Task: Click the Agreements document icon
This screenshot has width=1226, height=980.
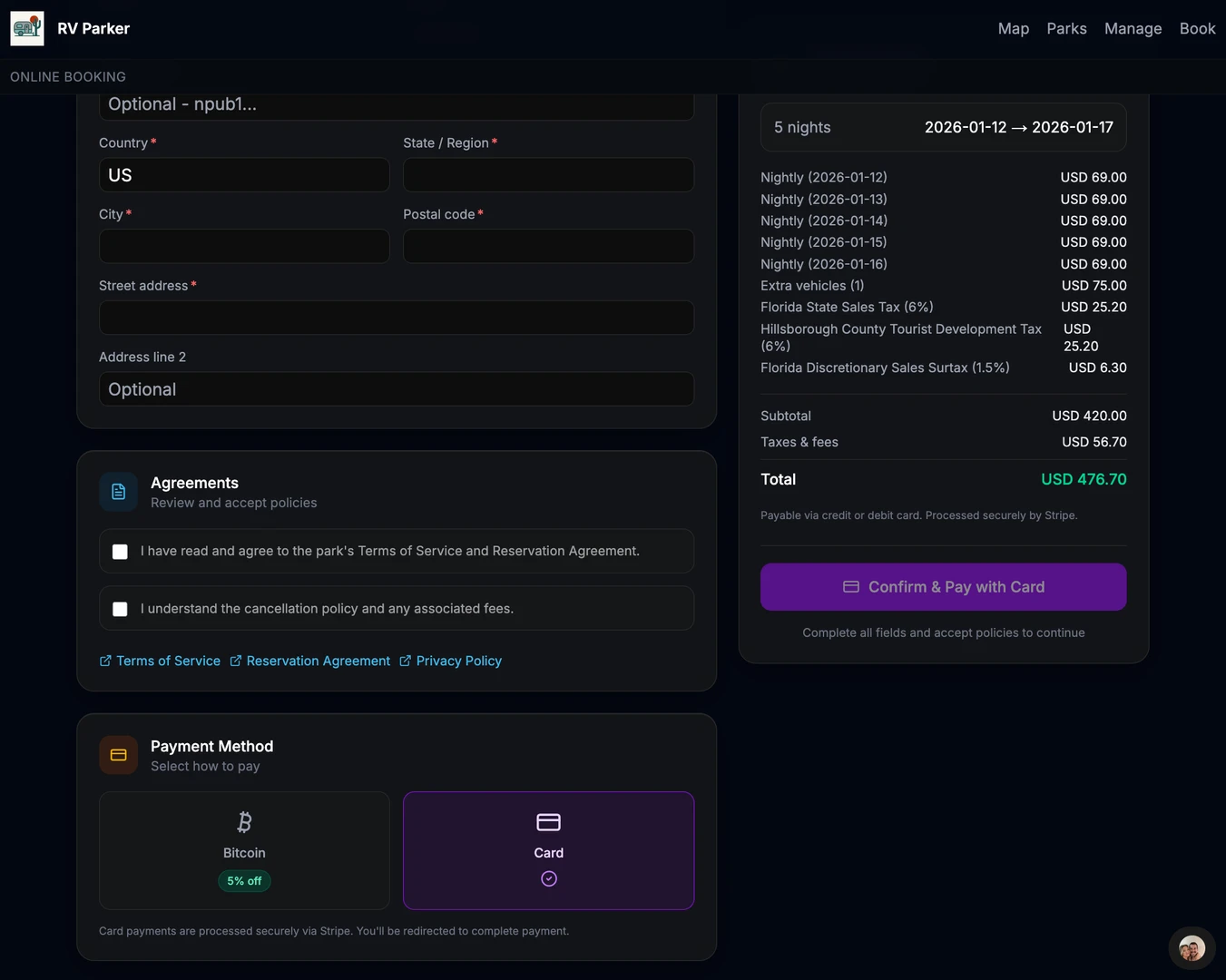Action: click(118, 492)
